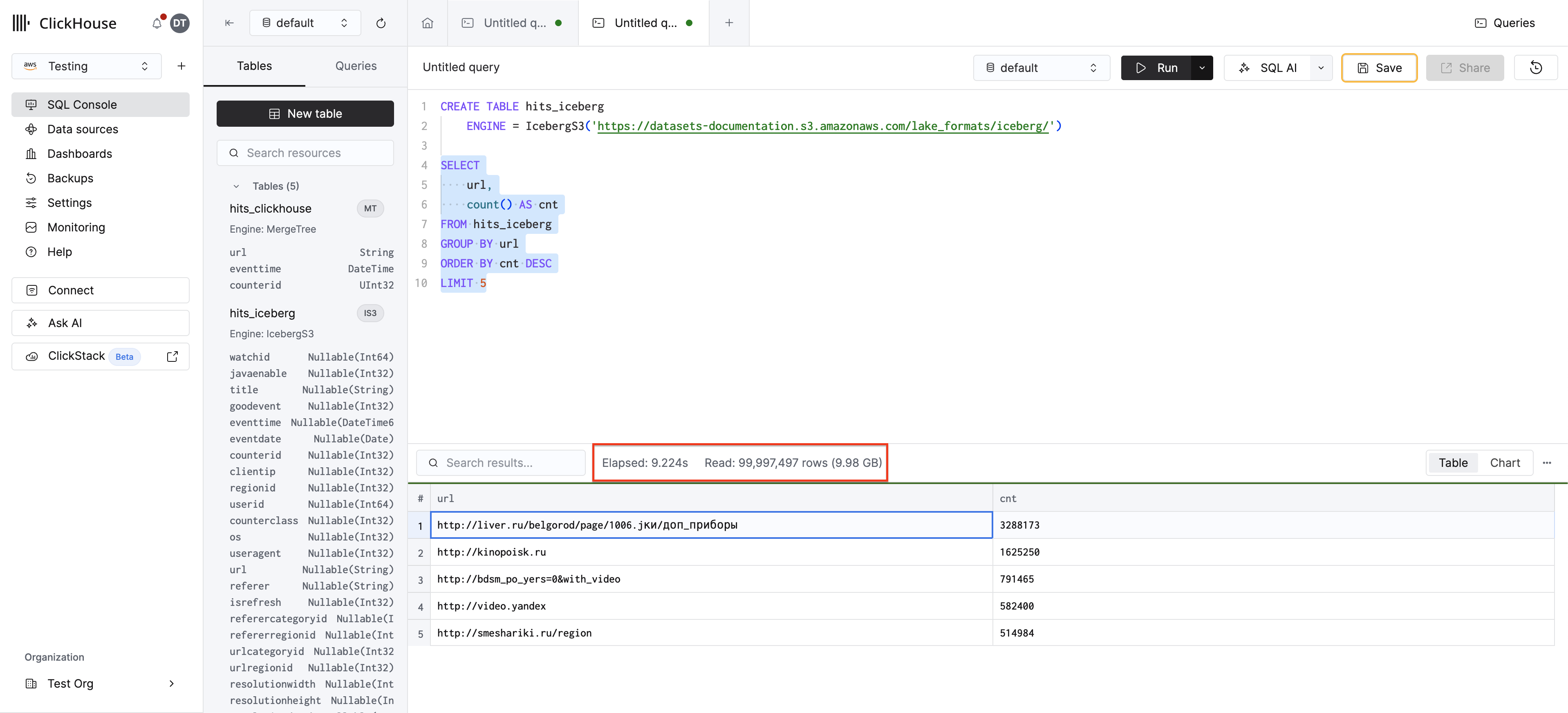Open ClickStack external link icon
The image size is (1568, 713).
point(172,356)
